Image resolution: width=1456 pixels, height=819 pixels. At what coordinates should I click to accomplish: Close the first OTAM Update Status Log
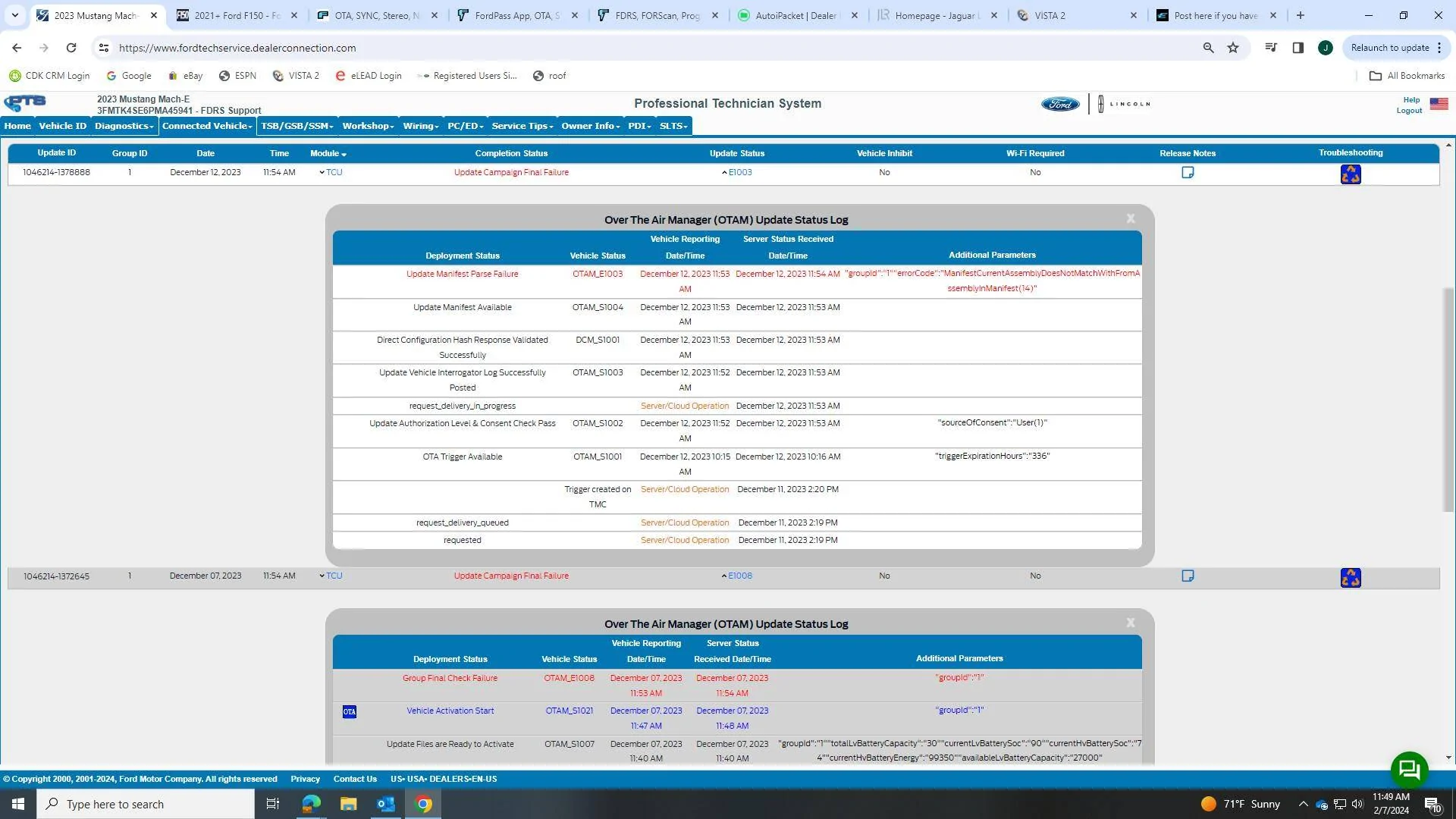coord(1131,218)
